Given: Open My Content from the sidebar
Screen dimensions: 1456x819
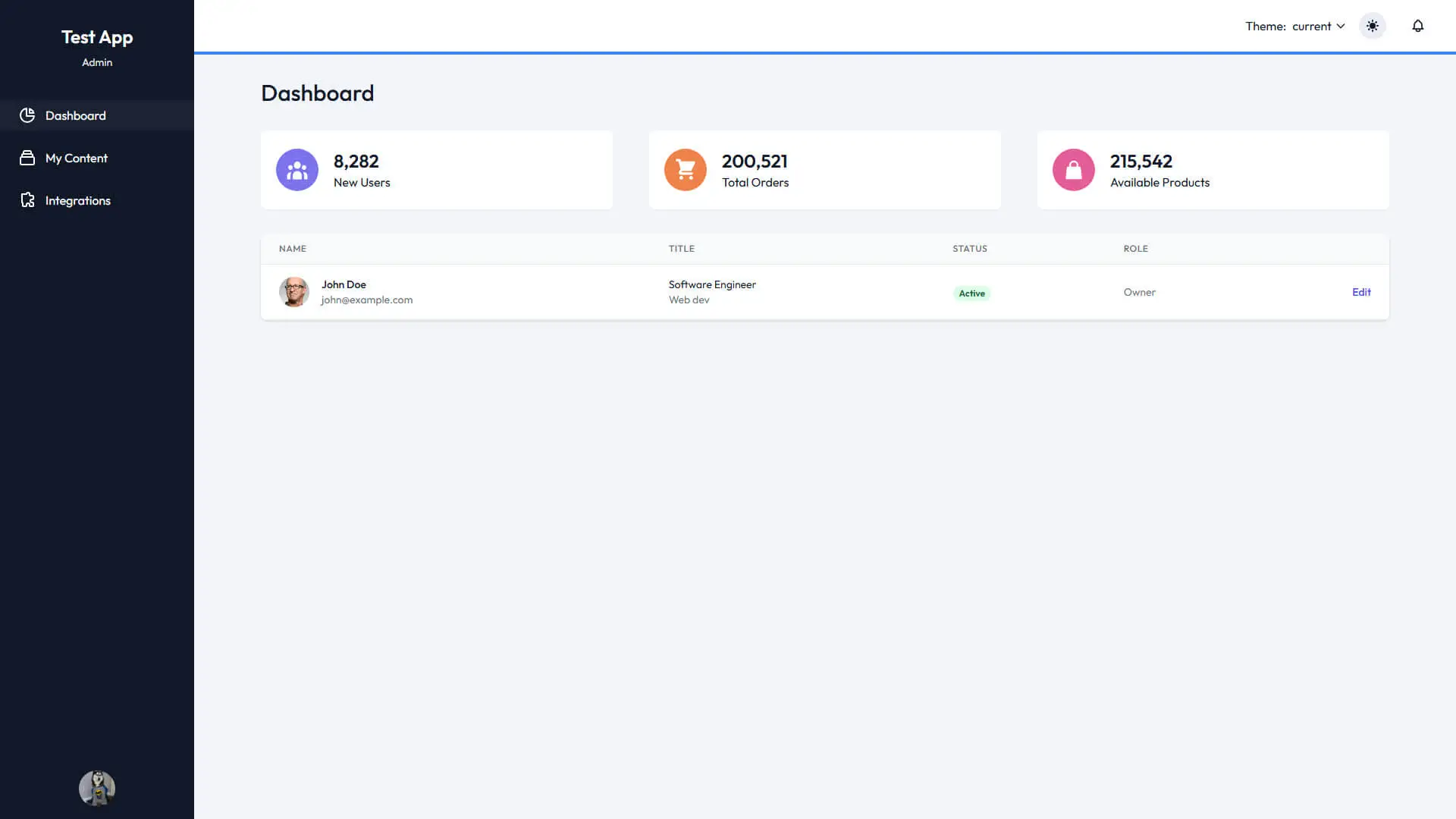Looking at the screenshot, I should [76, 158].
